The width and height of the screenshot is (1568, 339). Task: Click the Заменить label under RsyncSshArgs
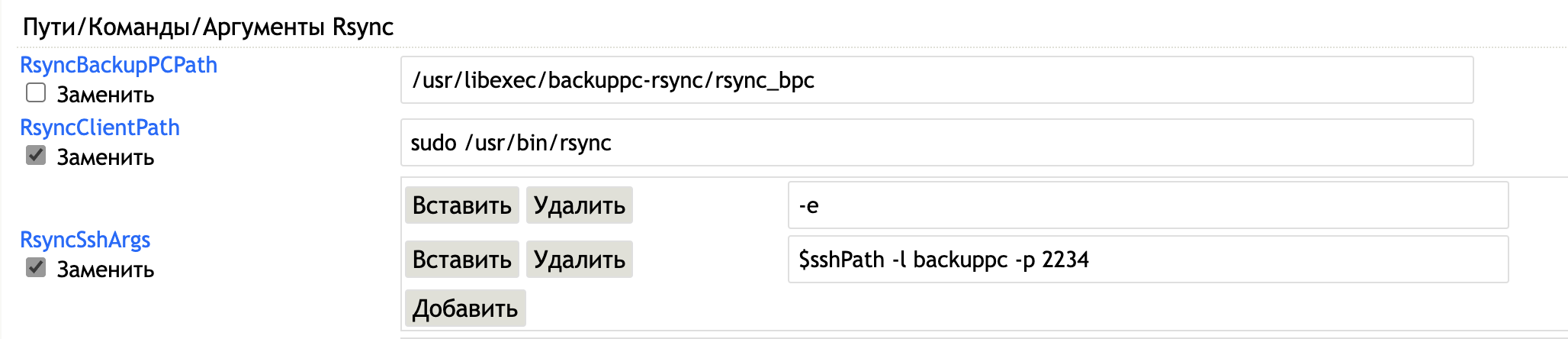(105, 270)
